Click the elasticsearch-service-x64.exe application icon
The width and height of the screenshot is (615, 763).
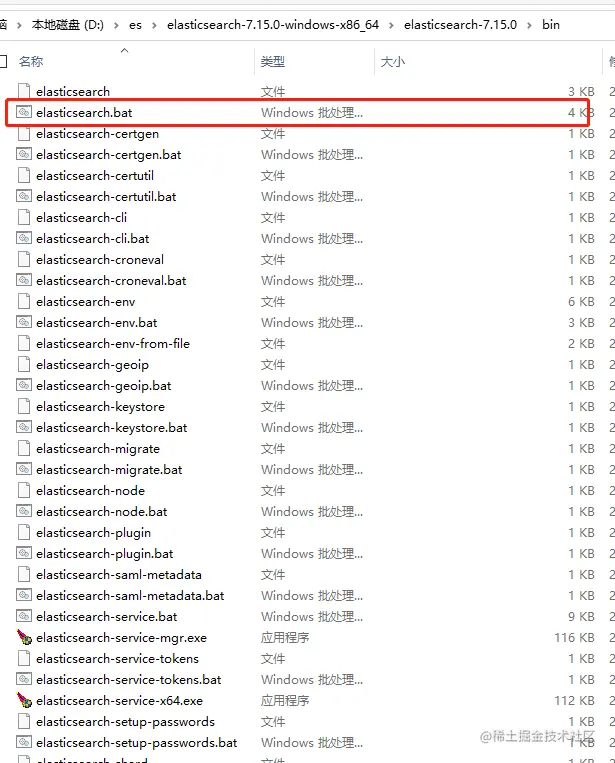[24, 700]
